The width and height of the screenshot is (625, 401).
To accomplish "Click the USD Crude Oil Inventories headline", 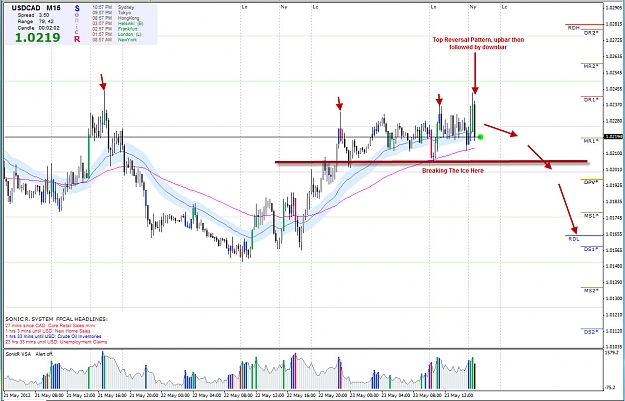I will tap(53, 336).
